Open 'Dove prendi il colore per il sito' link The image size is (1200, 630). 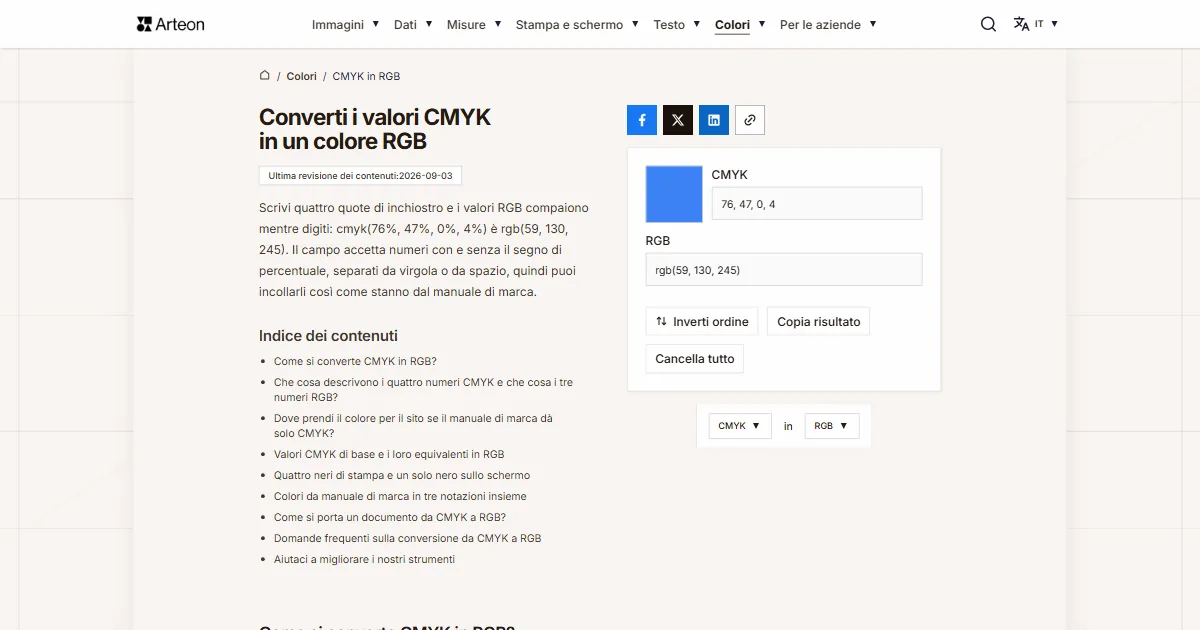coord(413,426)
